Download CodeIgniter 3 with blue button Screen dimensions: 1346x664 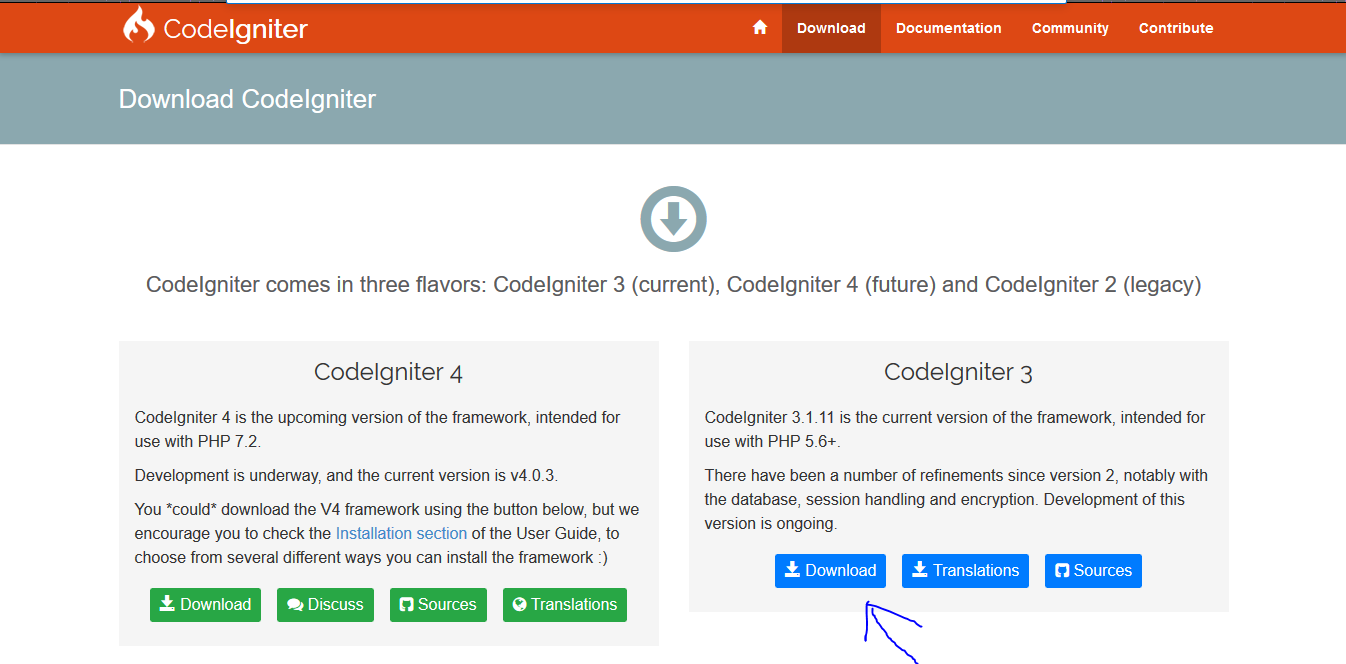tap(830, 571)
